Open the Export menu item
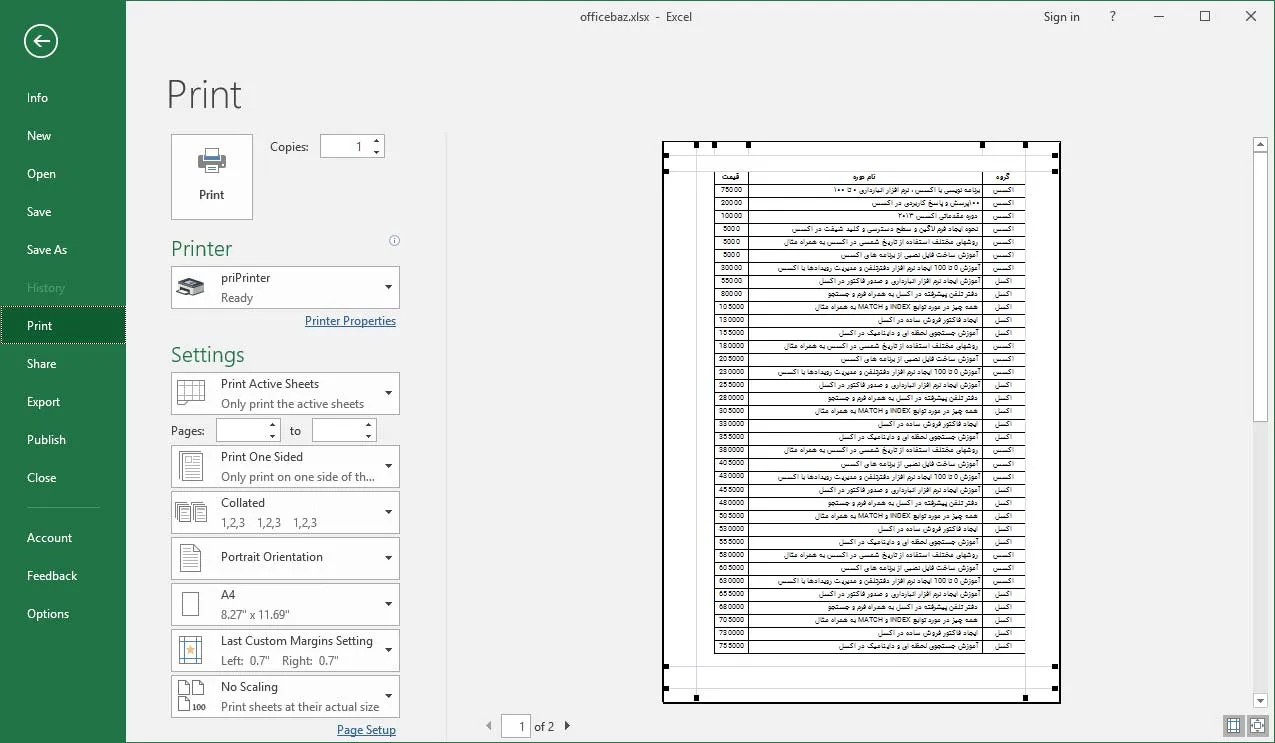The height and width of the screenshot is (743, 1275). [44, 402]
